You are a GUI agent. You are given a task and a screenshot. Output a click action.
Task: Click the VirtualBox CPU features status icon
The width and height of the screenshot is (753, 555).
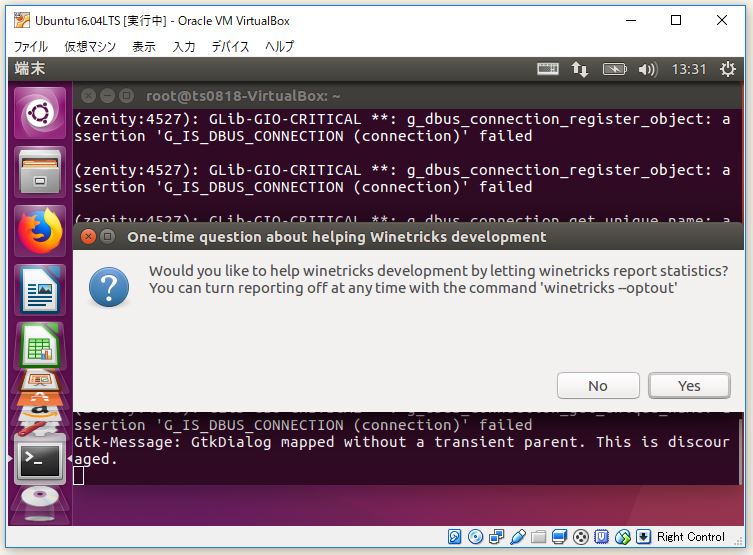(601, 537)
